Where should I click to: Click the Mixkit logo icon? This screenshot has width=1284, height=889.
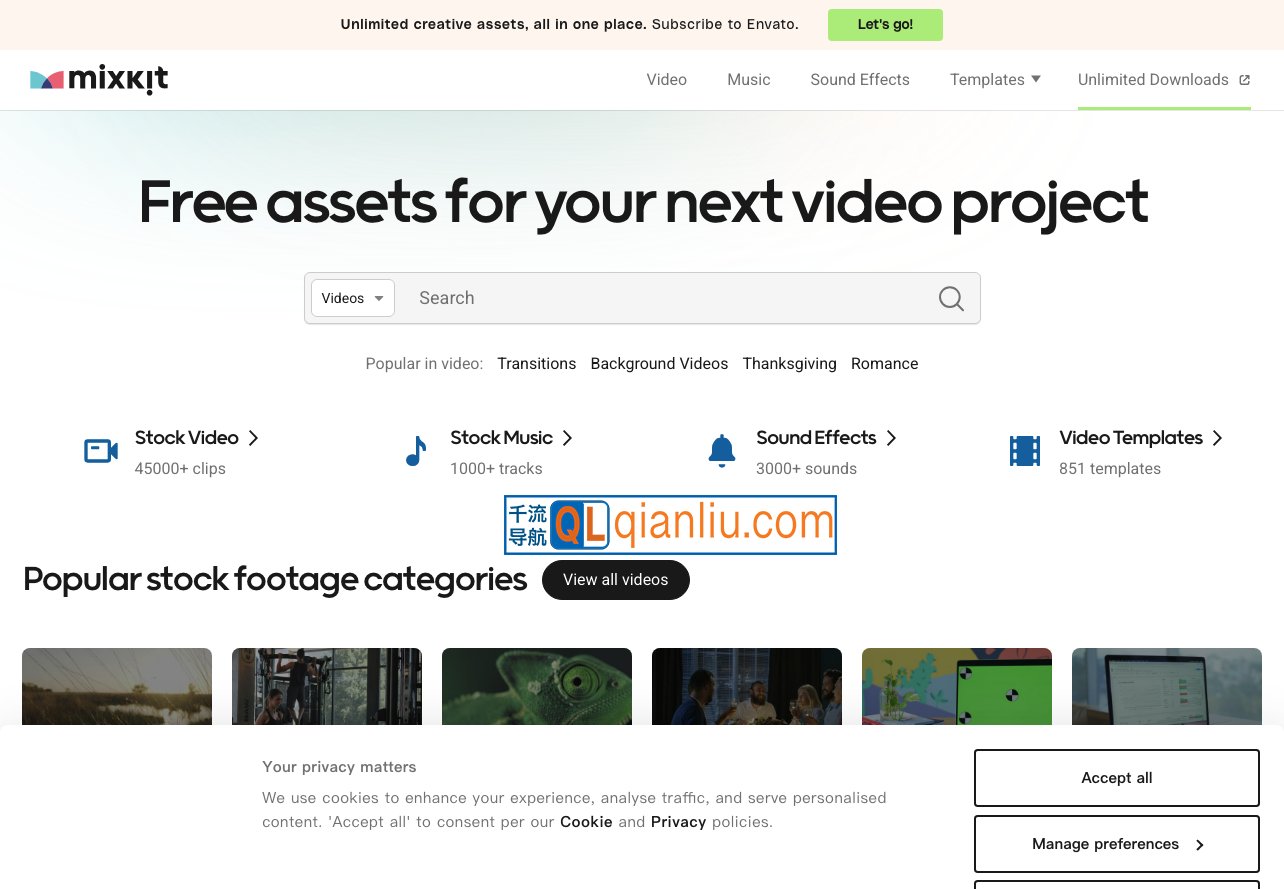point(47,80)
